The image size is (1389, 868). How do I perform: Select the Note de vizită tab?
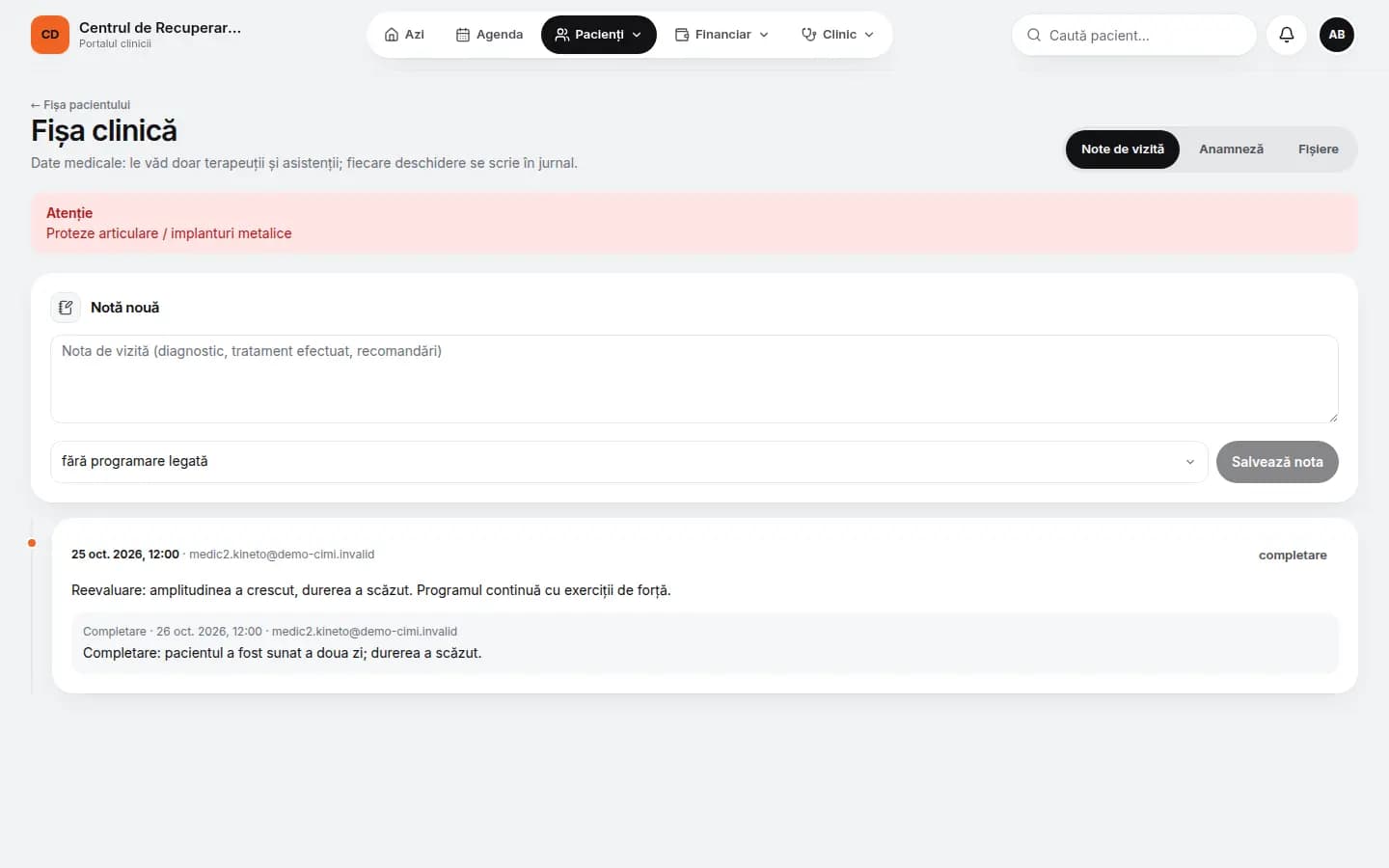[1123, 149]
